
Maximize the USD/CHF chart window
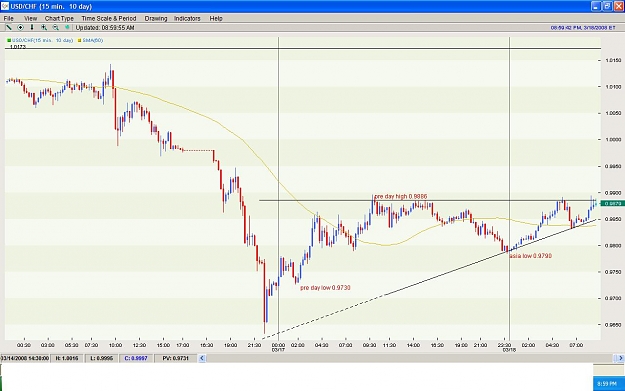click(x=607, y=6)
